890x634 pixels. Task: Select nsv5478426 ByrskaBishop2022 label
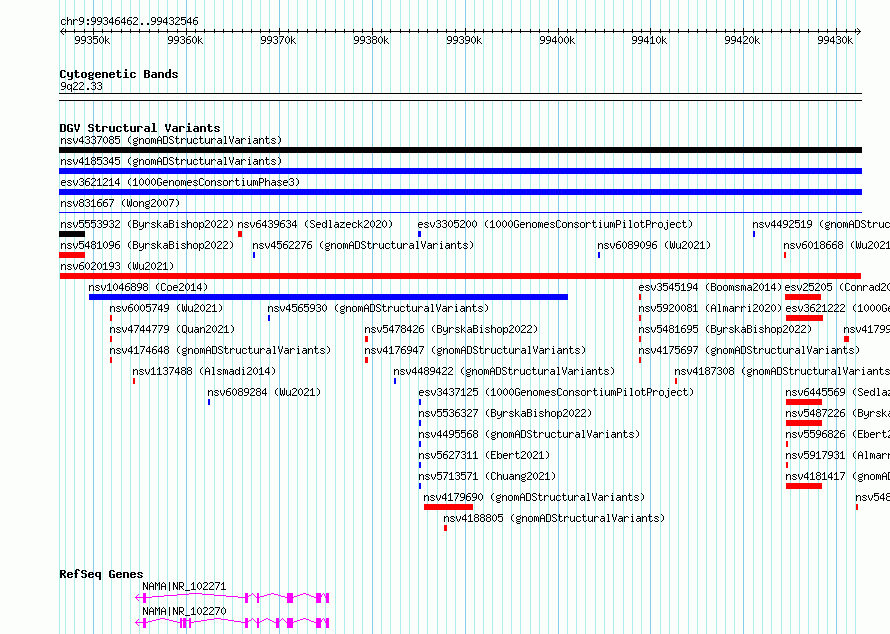click(451, 329)
